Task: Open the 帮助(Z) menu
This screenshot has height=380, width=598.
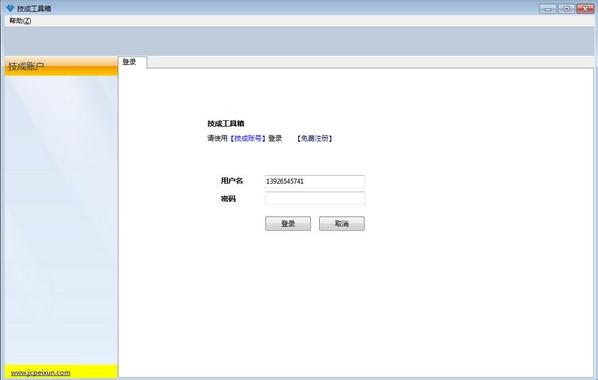Action: [20, 21]
